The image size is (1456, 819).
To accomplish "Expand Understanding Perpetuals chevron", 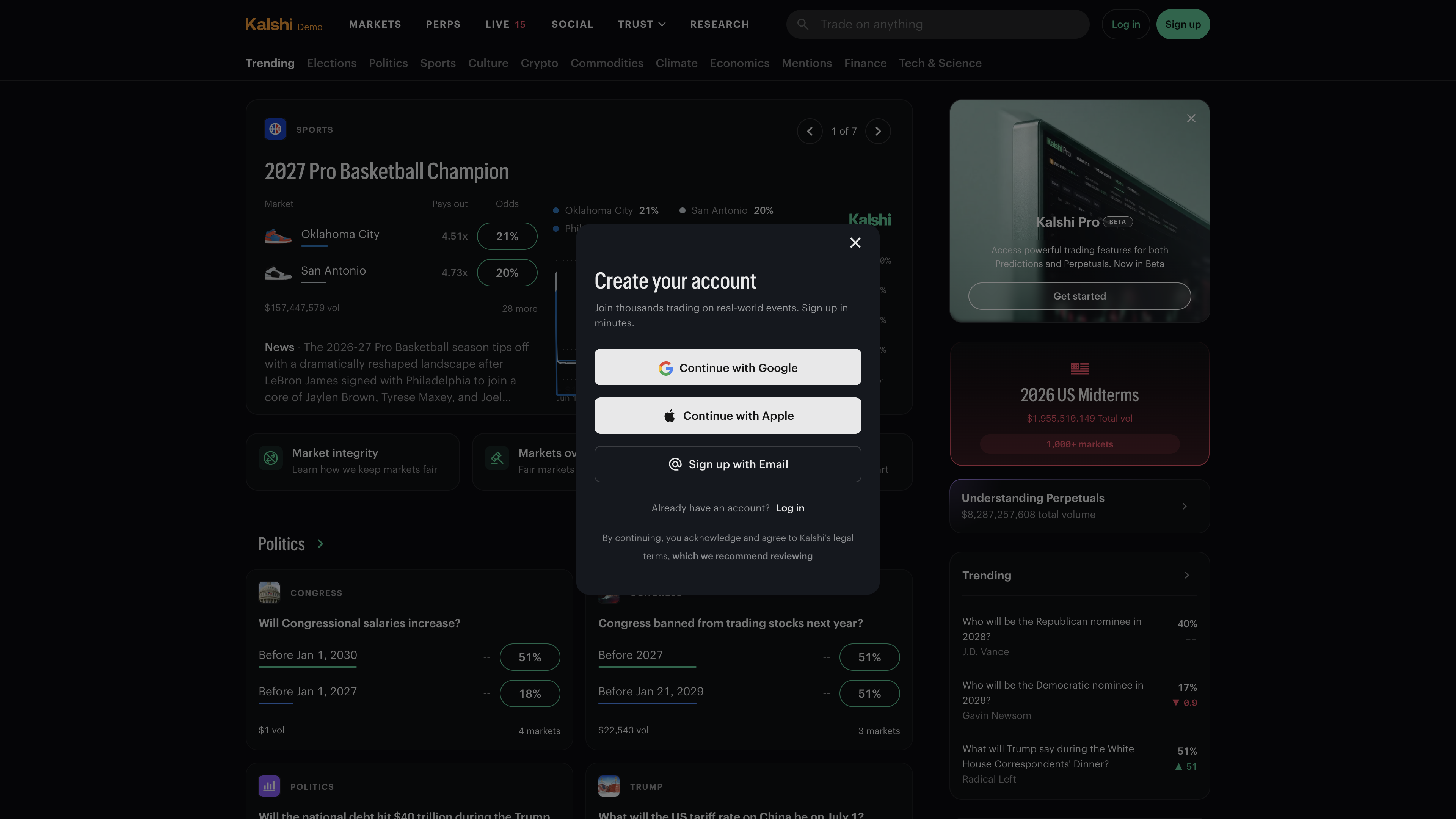I will coord(1184,507).
